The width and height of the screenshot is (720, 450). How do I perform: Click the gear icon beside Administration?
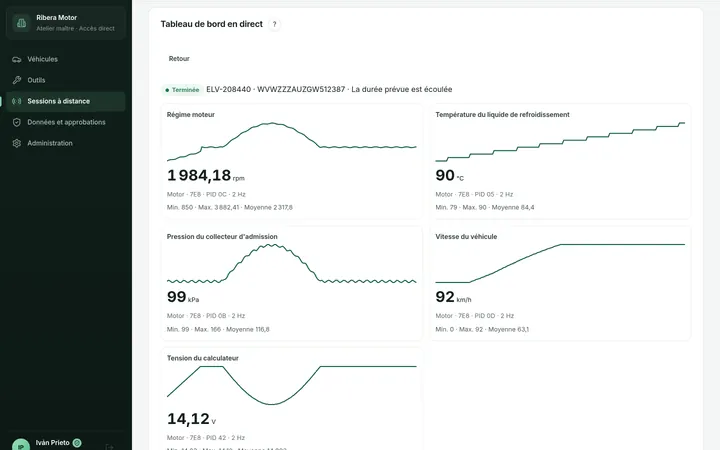coord(17,143)
